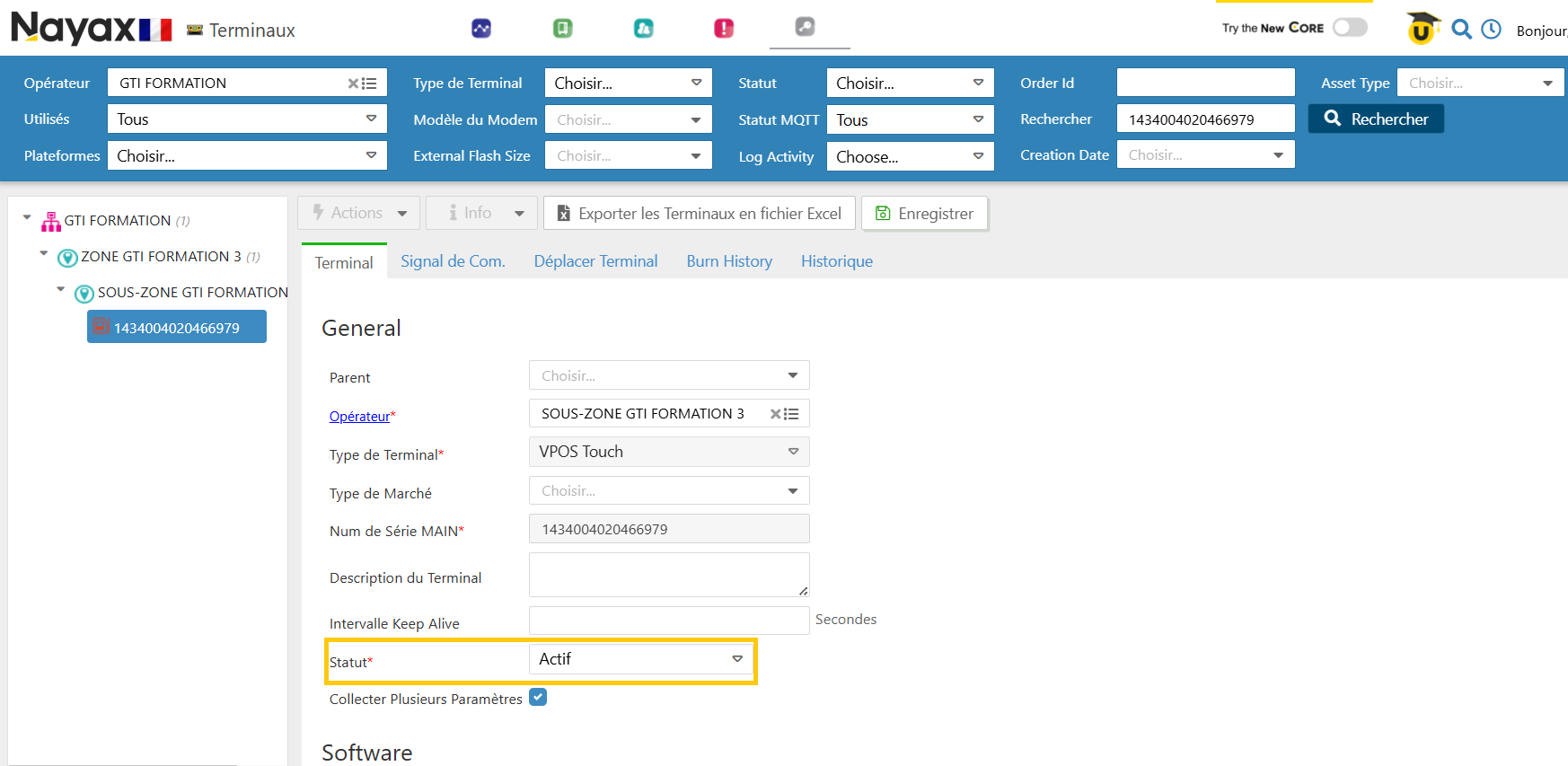Open Utilisés dropdown showing Tous
Image resolution: width=1568 pixels, height=766 pixels.
(x=247, y=119)
